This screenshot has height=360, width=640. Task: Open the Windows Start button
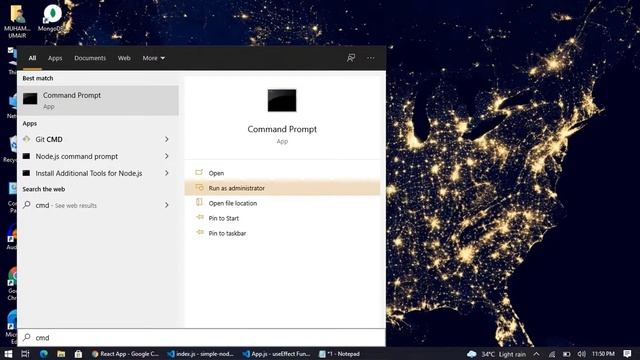(8, 353)
